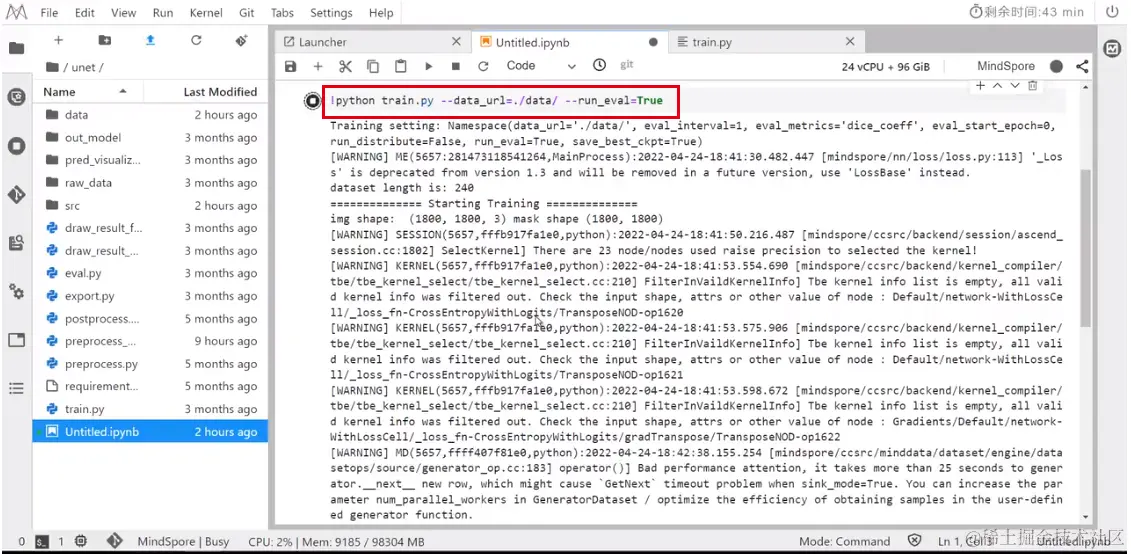Click the MindSpore kernel name in toolbar

1005,66
